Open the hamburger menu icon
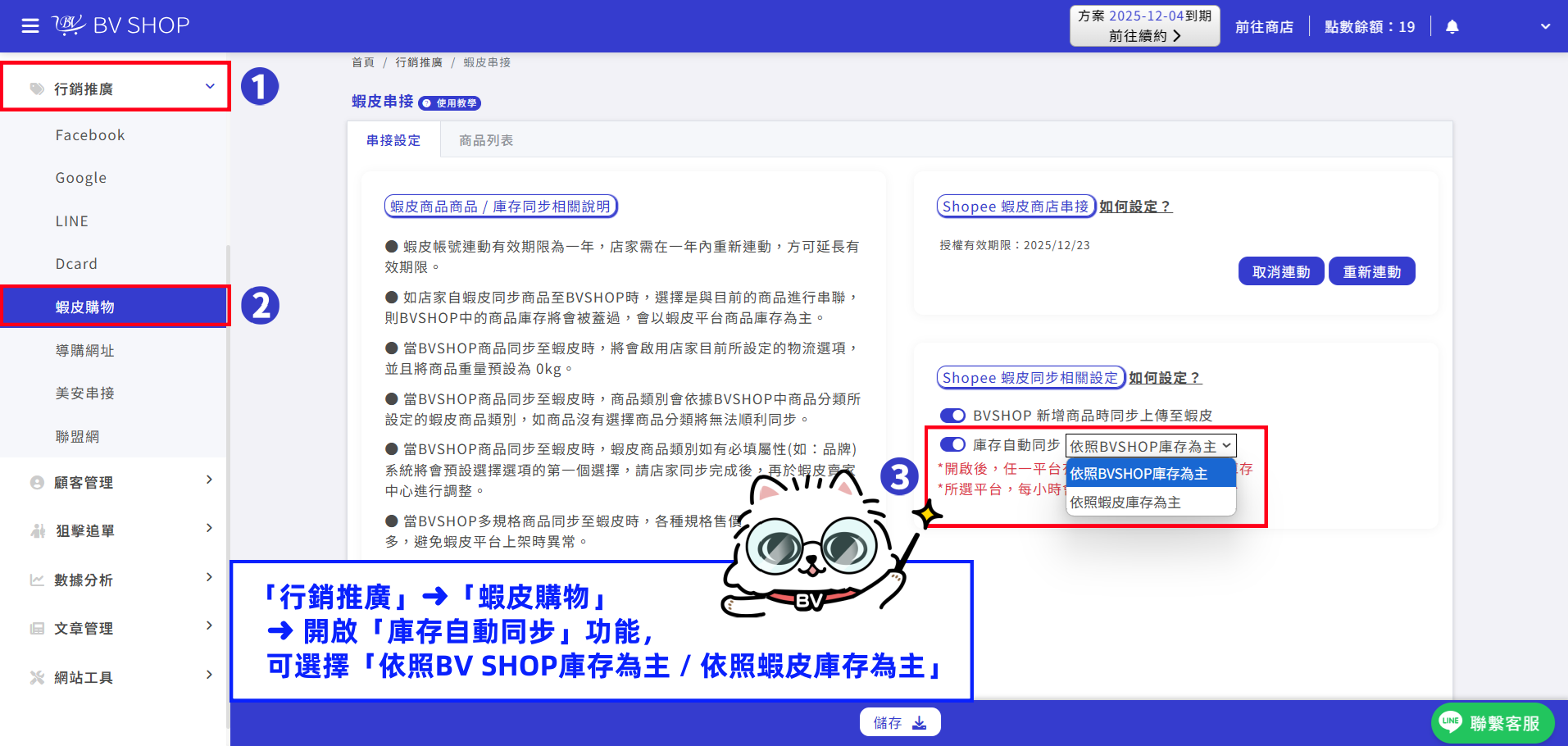 [x=30, y=26]
